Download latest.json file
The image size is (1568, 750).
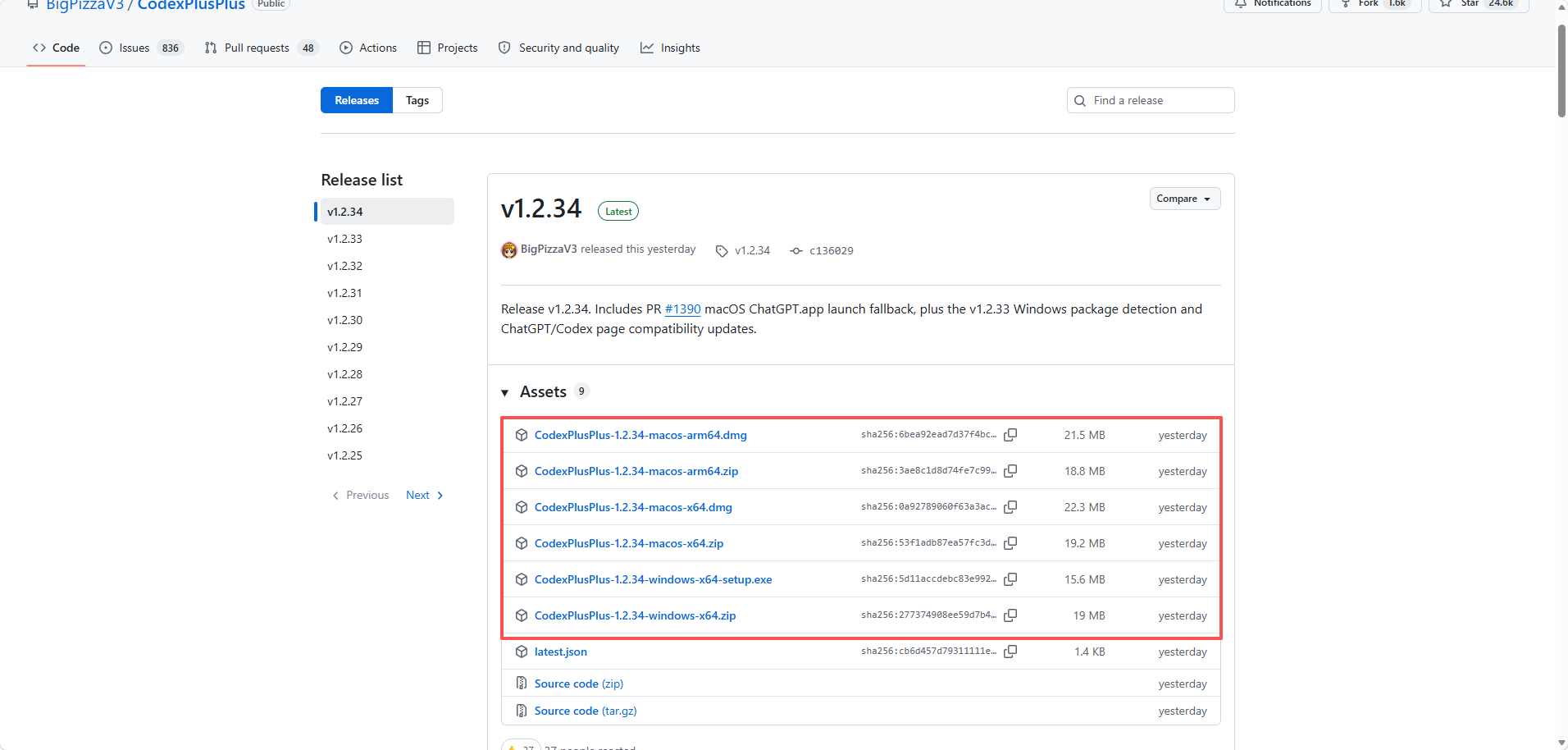click(x=561, y=652)
